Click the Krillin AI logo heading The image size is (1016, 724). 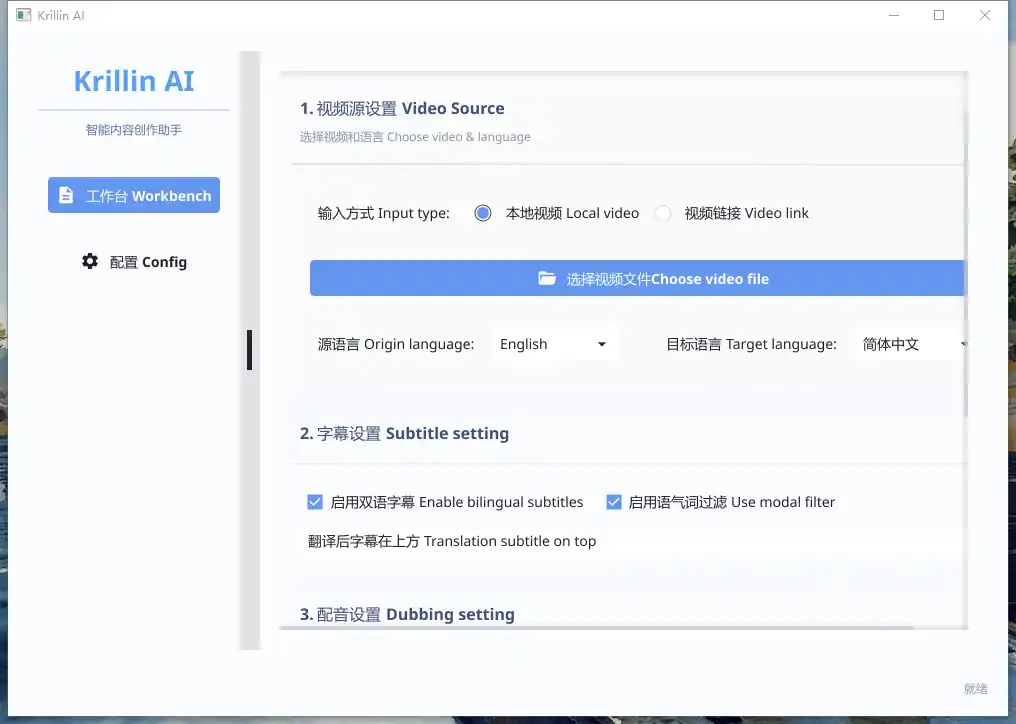point(134,81)
